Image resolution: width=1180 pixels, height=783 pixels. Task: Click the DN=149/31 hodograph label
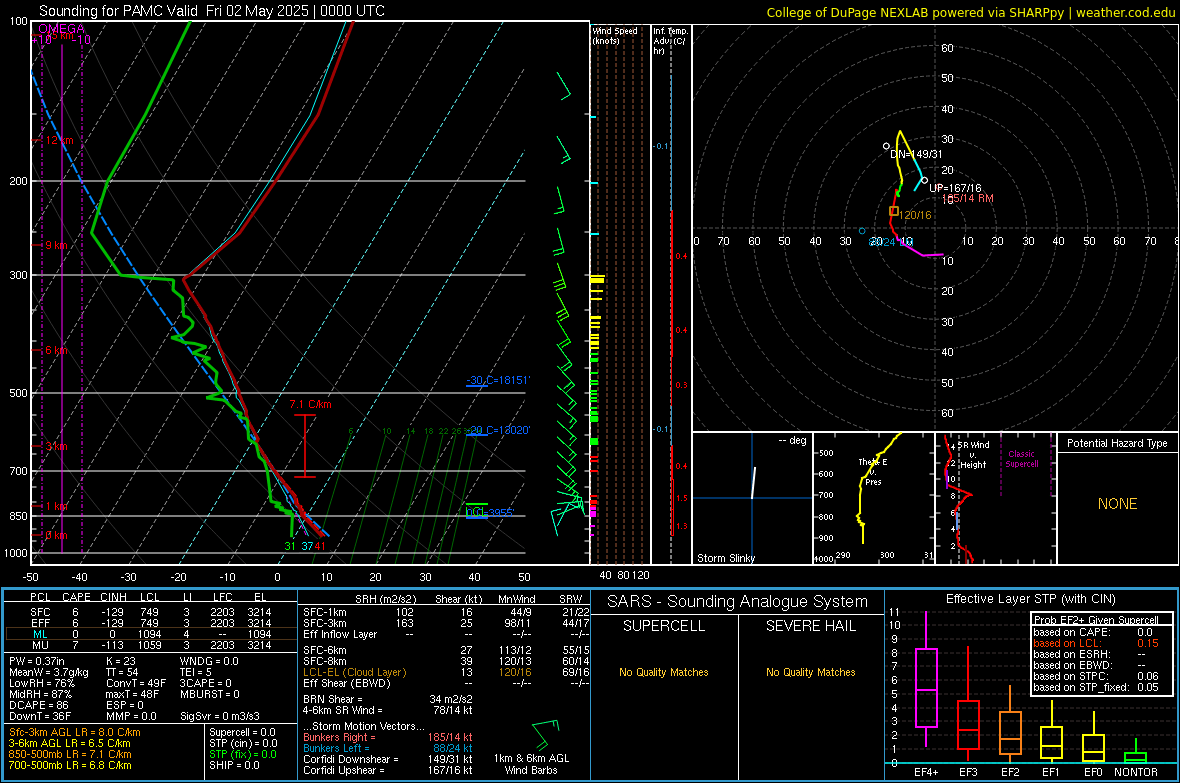[917, 154]
